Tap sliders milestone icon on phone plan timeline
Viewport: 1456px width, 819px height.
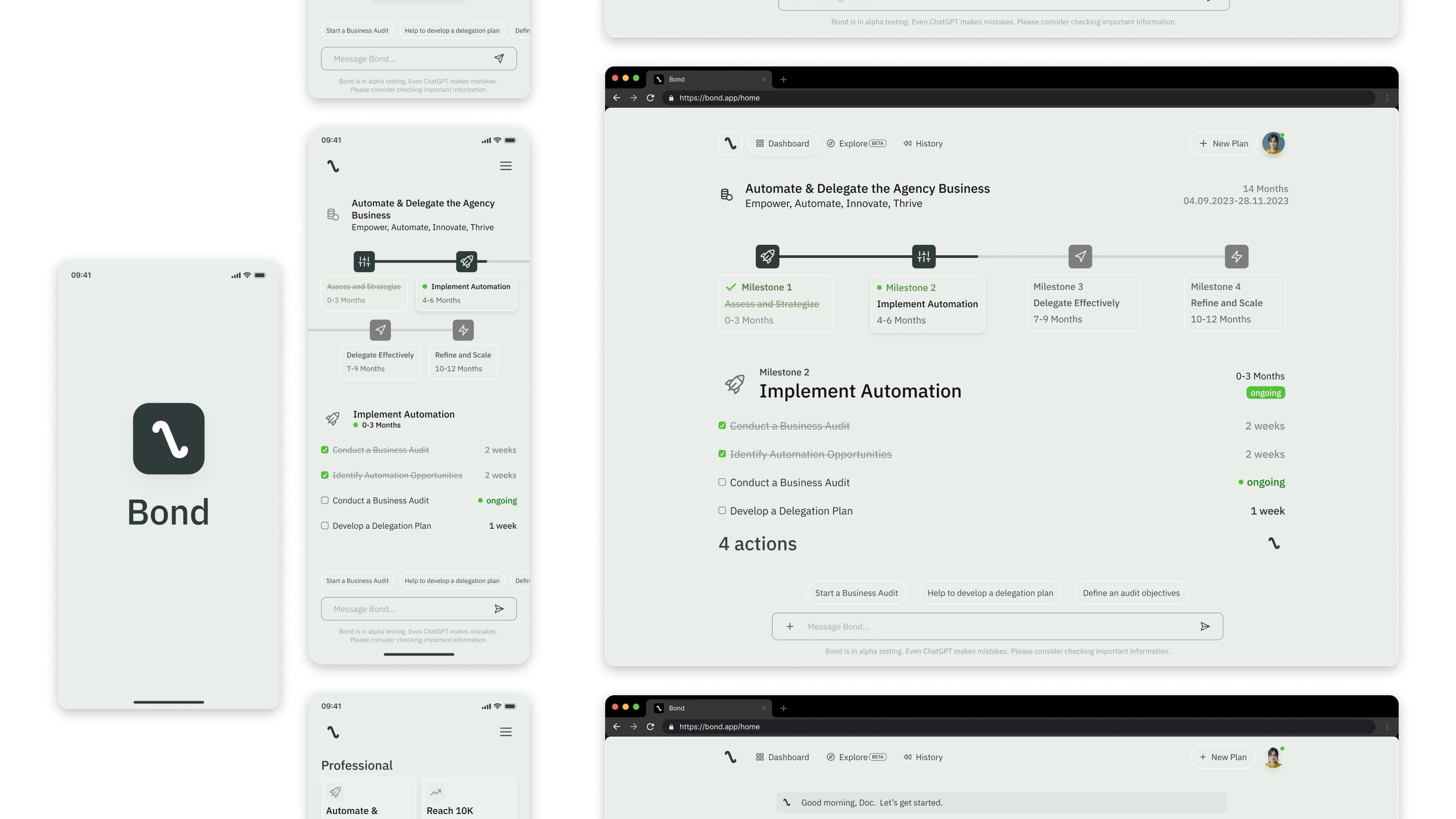[364, 261]
